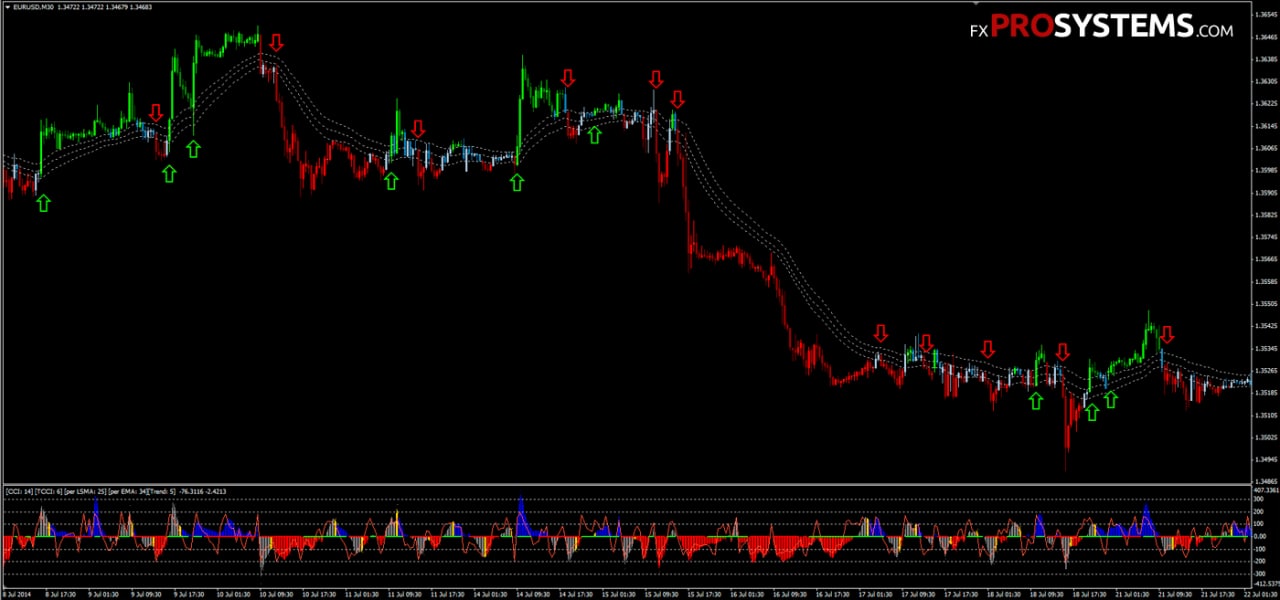Click the 1.36305 price axis label
This screenshot has width=1280, height=600.
point(1265,82)
